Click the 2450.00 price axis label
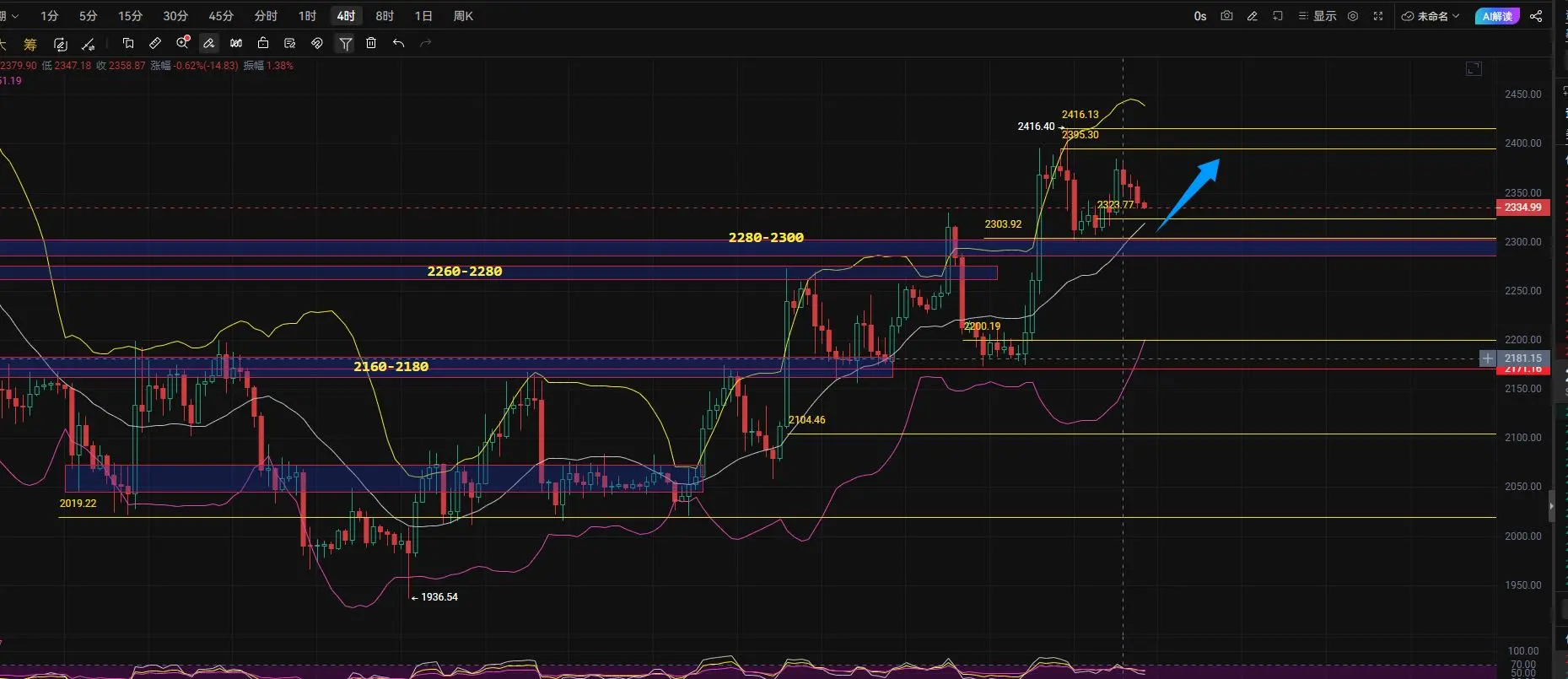The image size is (1568, 679). click(x=1522, y=94)
